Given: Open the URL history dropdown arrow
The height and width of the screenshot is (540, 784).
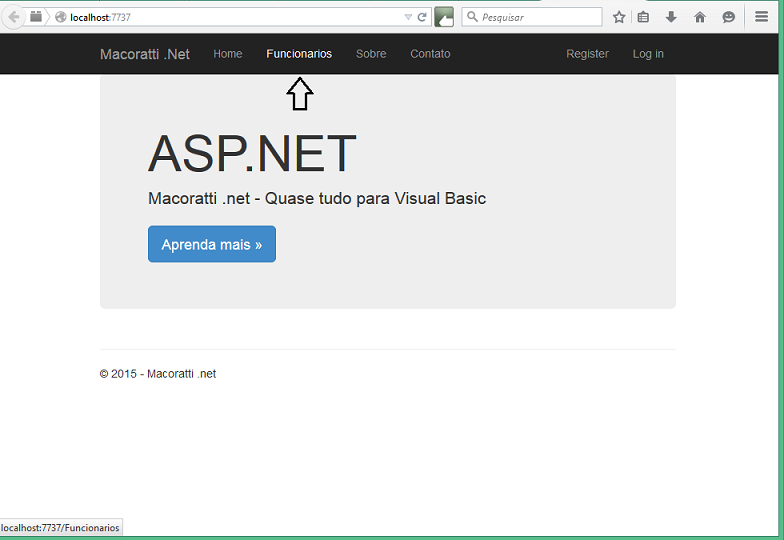Looking at the screenshot, I should [x=408, y=18].
